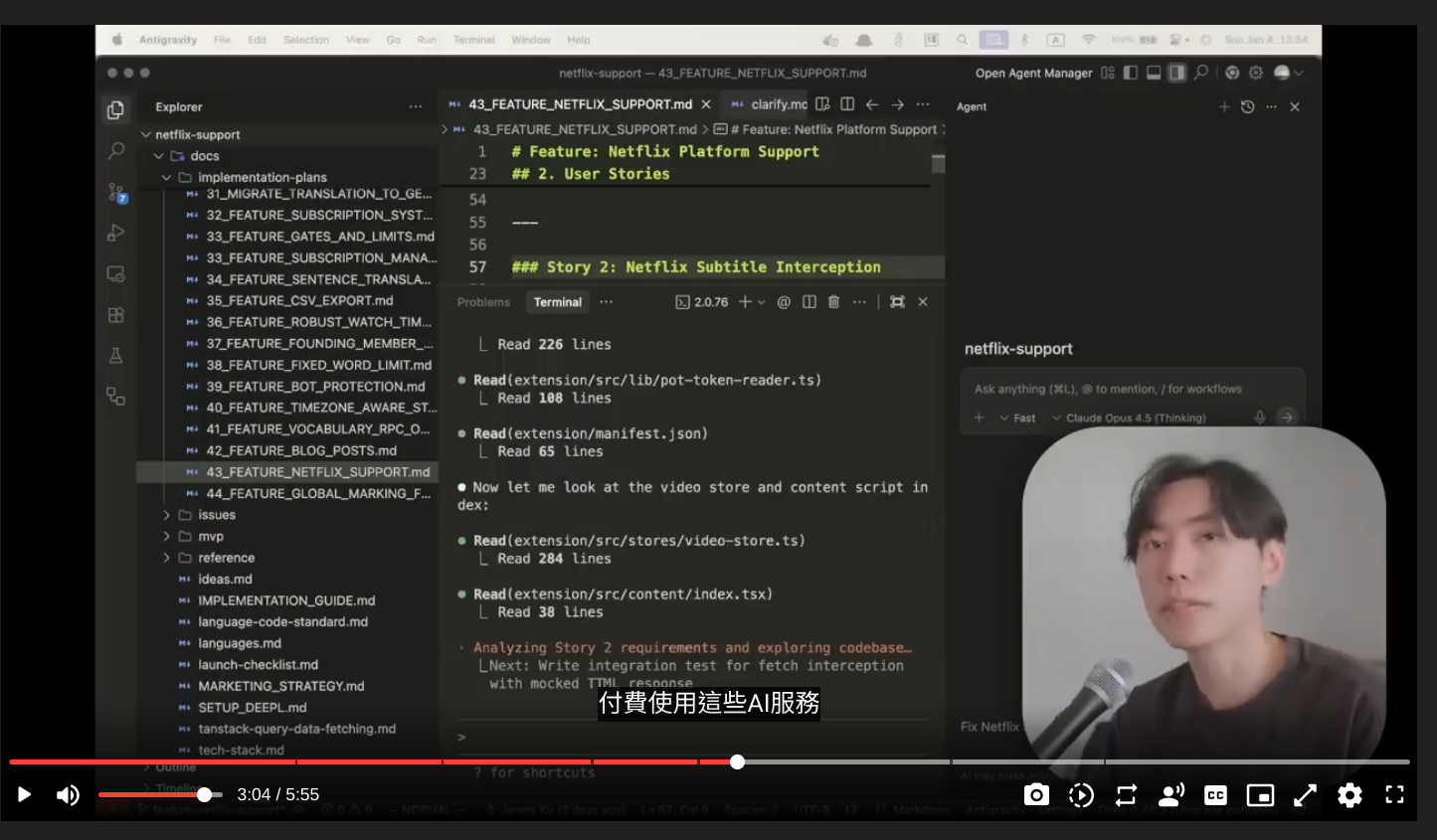Image resolution: width=1437 pixels, height=840 pixels.
Task: Click the video progress bar playhead
Action: point(738,761)
